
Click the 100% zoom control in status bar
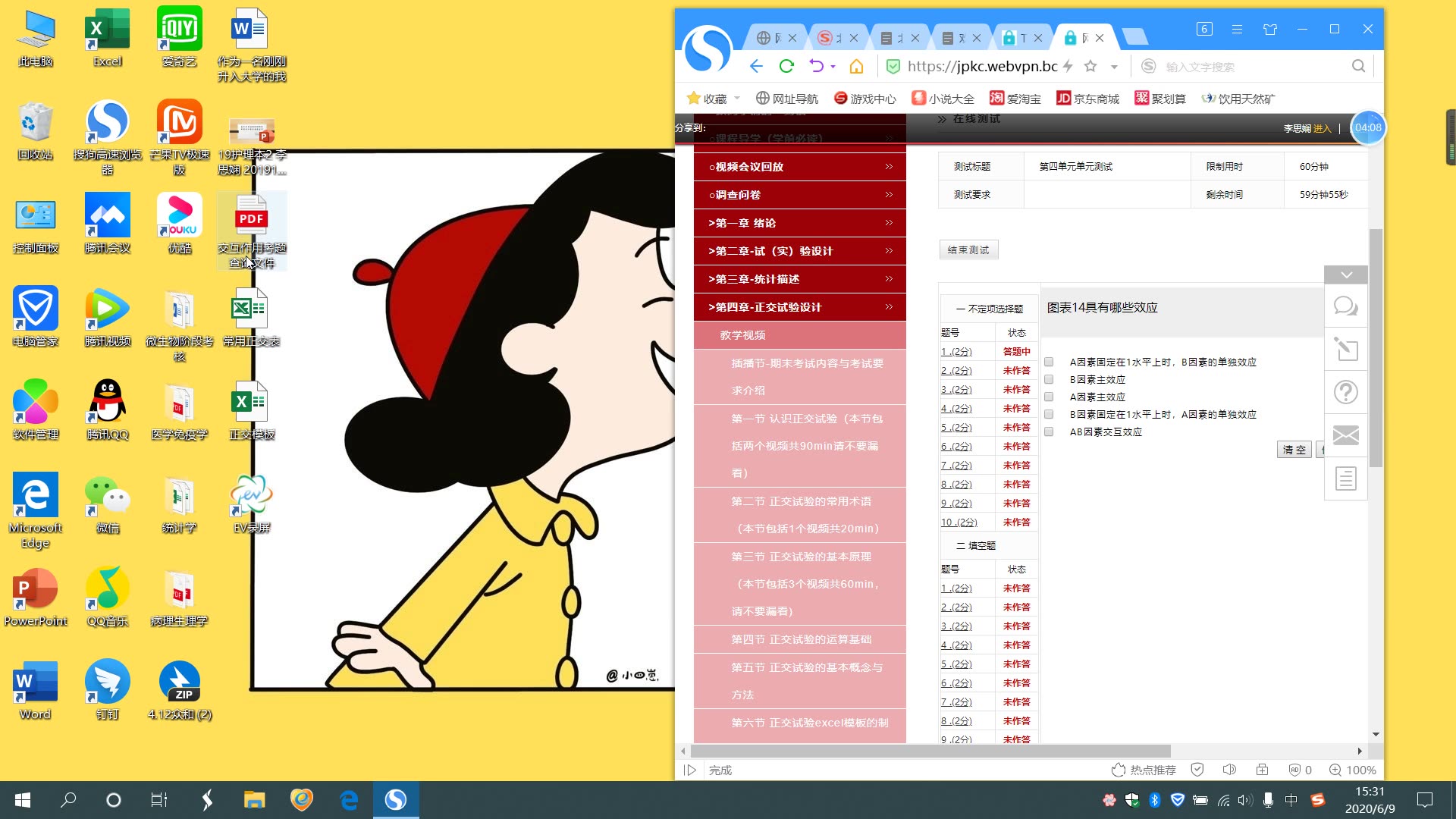(x=1353, y=770)
